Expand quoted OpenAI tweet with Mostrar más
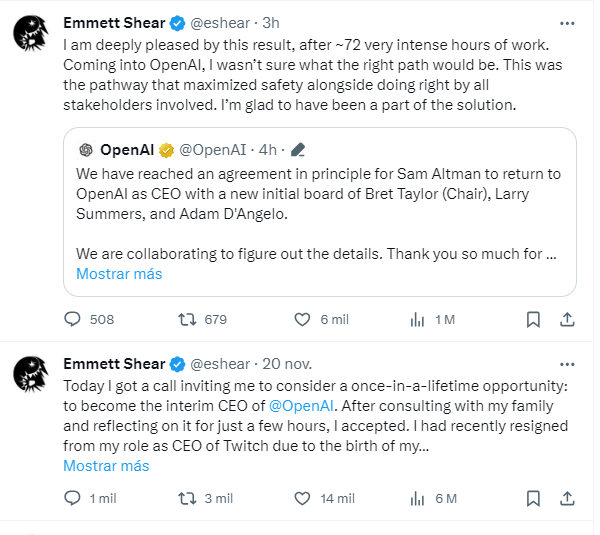The width and height of the screenshot is (600, 535). tap(119, 274)
